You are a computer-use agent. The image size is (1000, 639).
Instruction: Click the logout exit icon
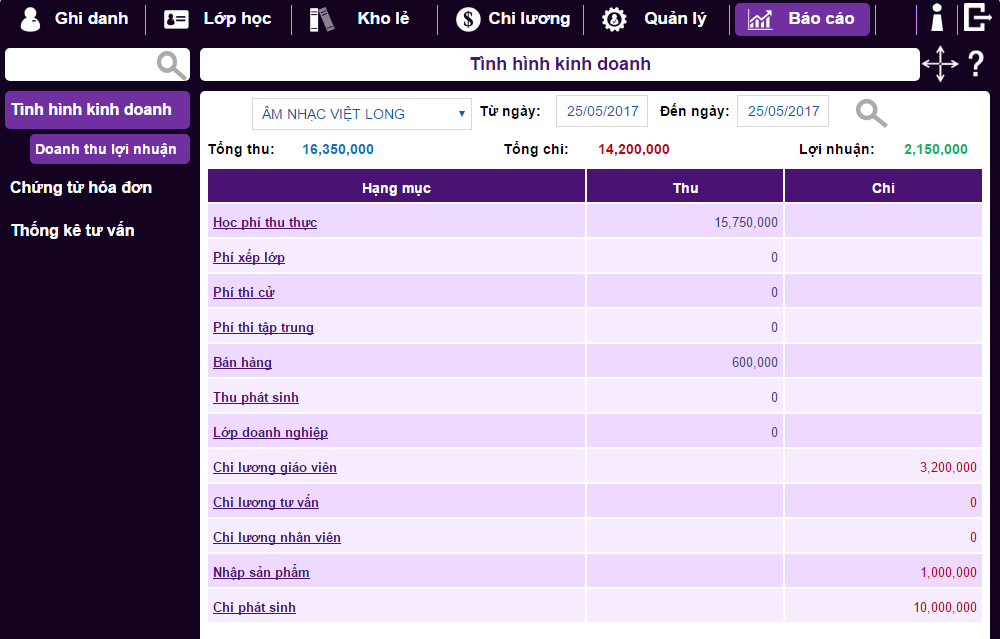977,18
